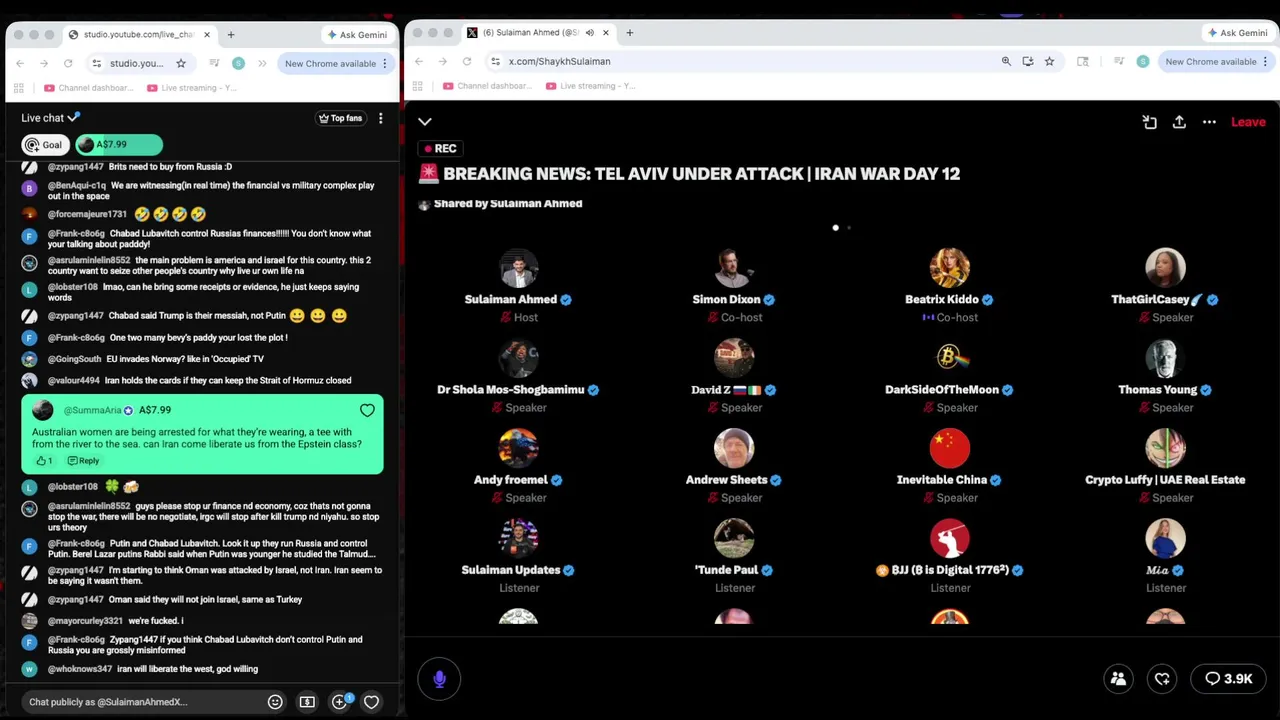The image size is (1280, 720).
Task: Open Chrome profile avatar in X window
Action: (x=1143, y=61)
